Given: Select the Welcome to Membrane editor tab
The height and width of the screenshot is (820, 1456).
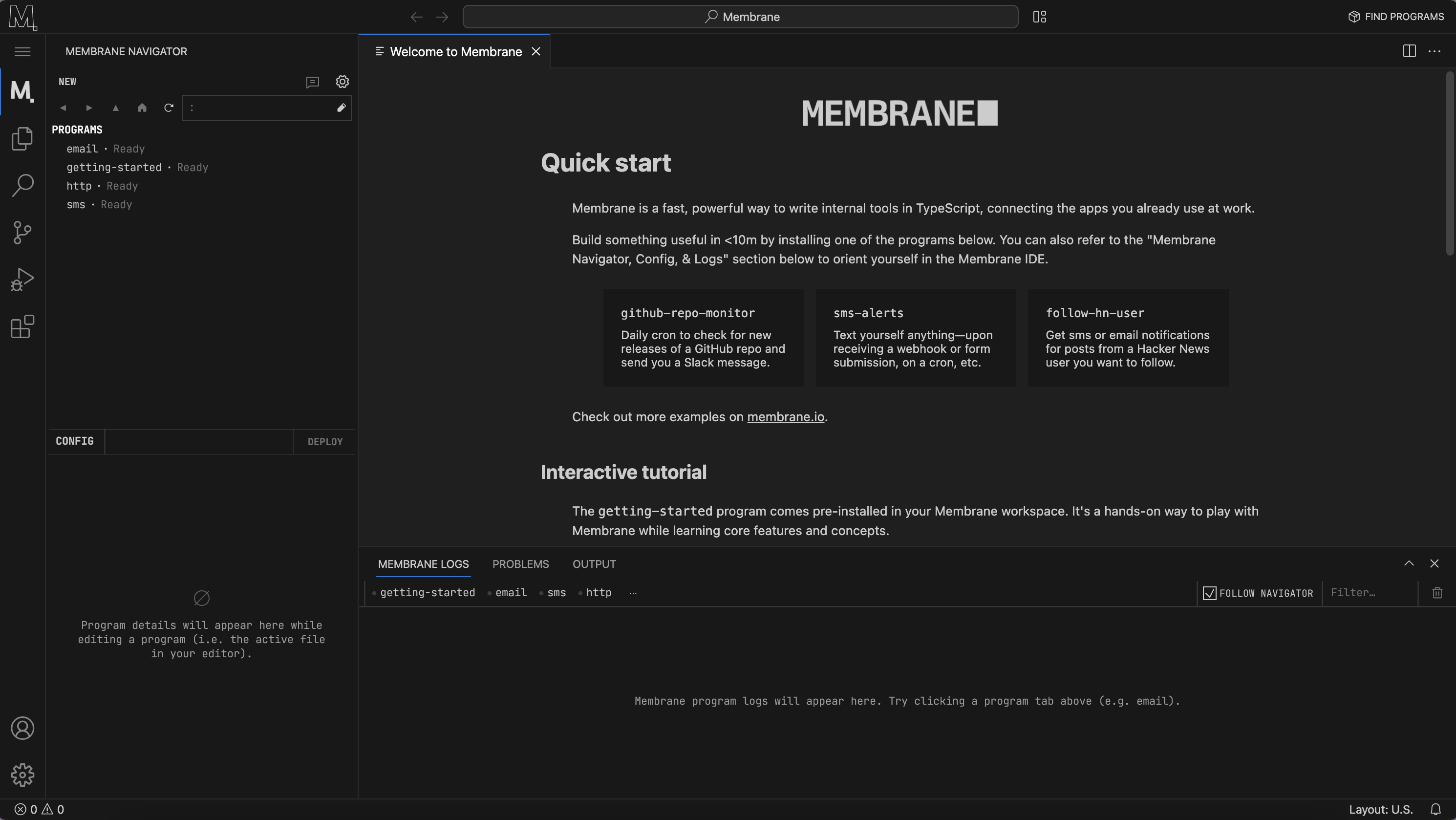Looking at the screenshot, I should [x=454, y=51].
